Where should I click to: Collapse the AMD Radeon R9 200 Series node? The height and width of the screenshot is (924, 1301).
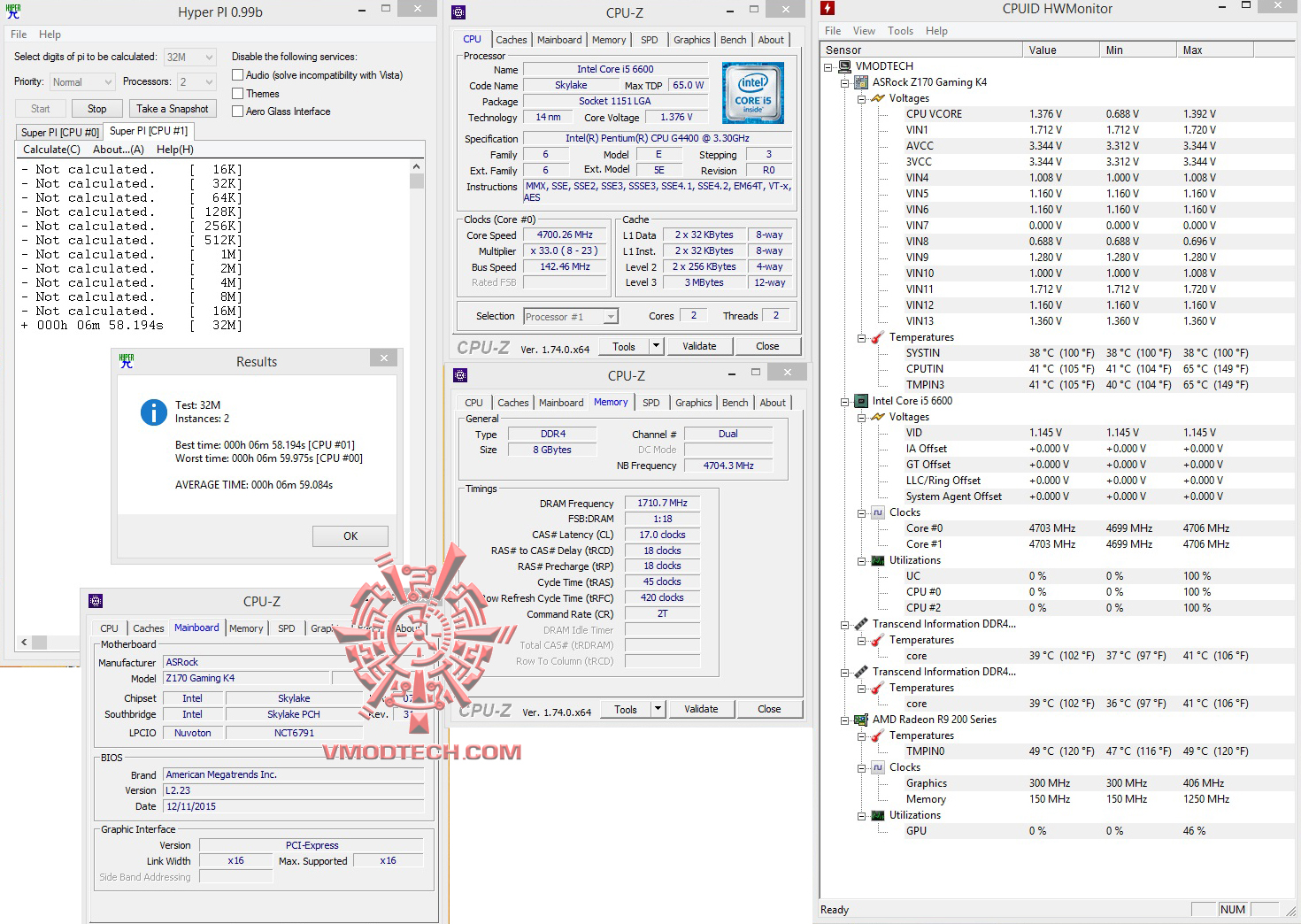[844, 720]
